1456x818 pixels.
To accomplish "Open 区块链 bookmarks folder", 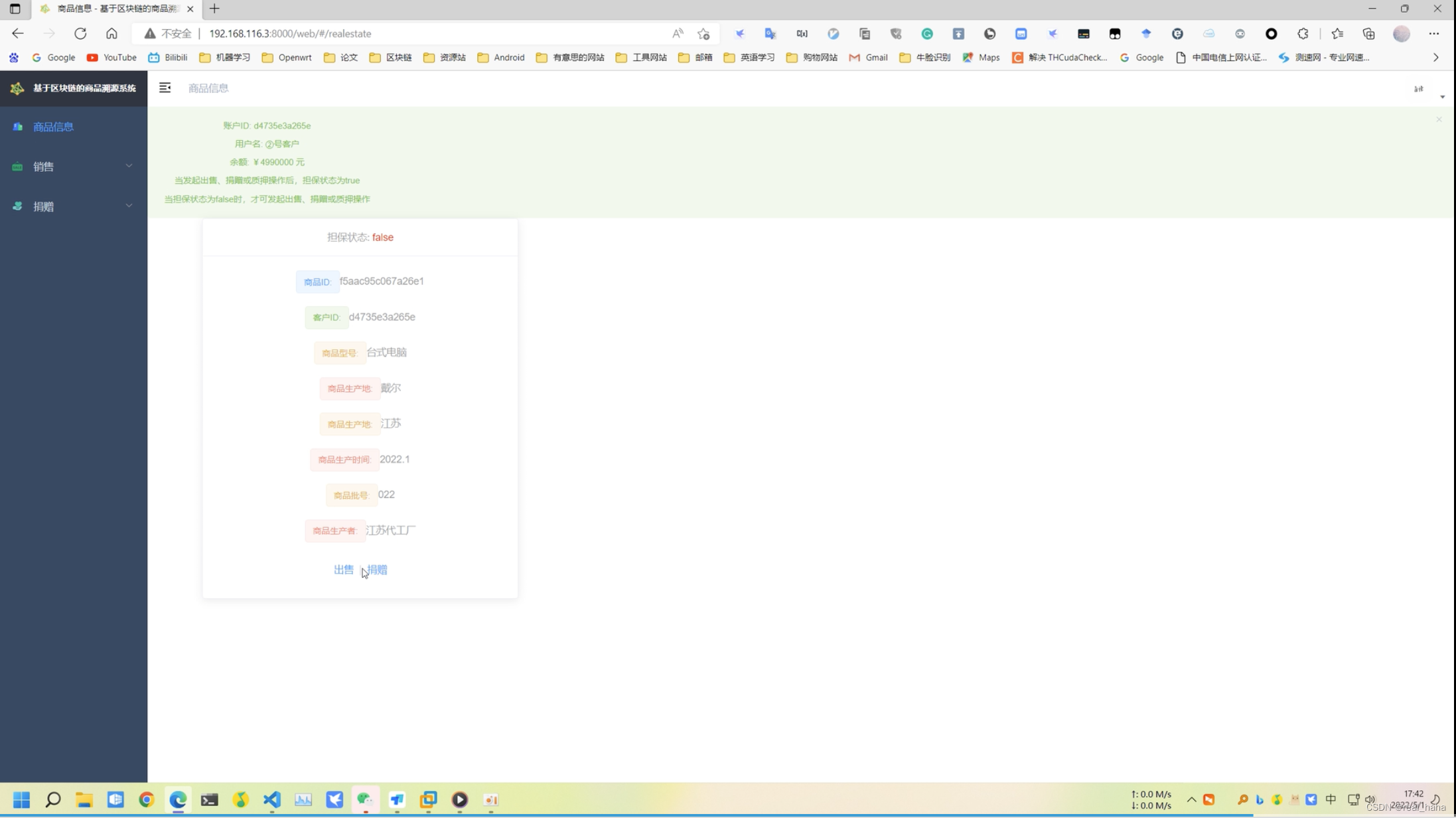I will (x=399, y=57).
